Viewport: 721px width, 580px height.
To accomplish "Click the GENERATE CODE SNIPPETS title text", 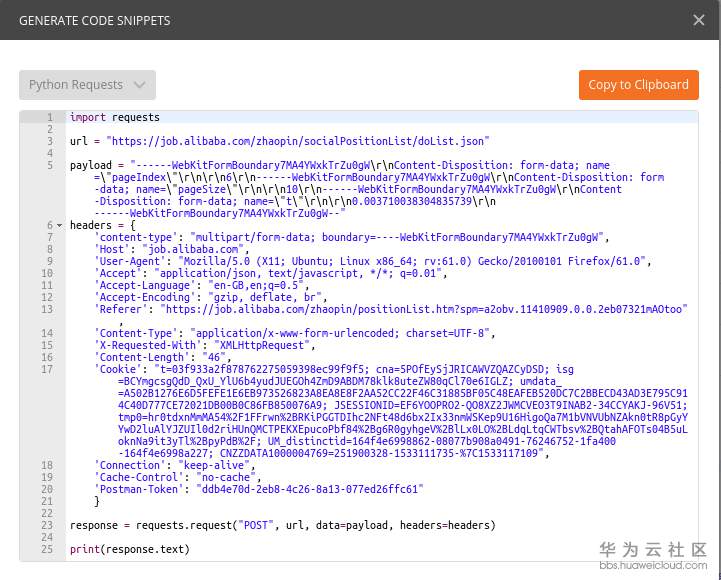I will tap(94, 20).
